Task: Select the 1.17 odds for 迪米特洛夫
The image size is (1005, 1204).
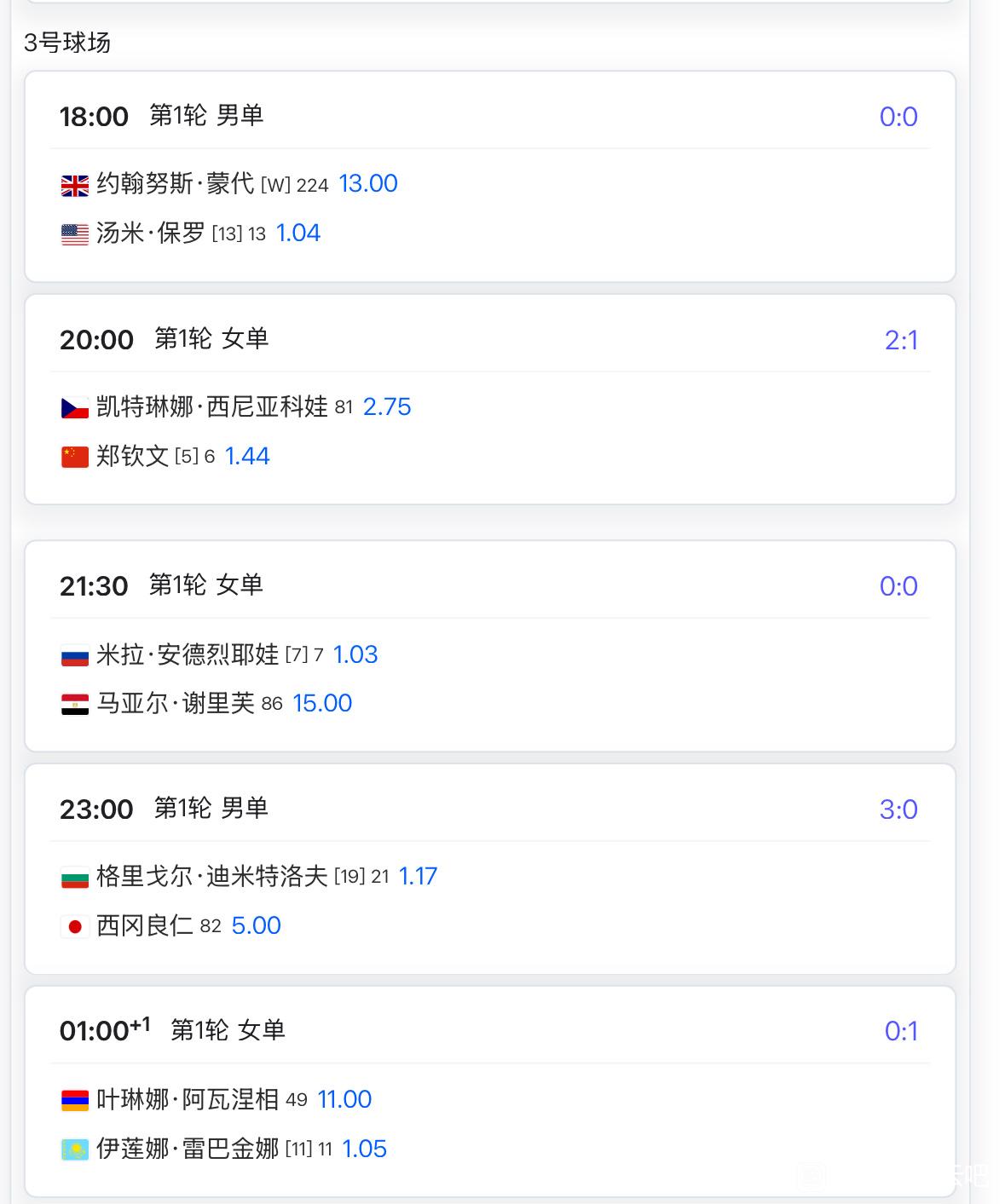Action: pos(418,877)
